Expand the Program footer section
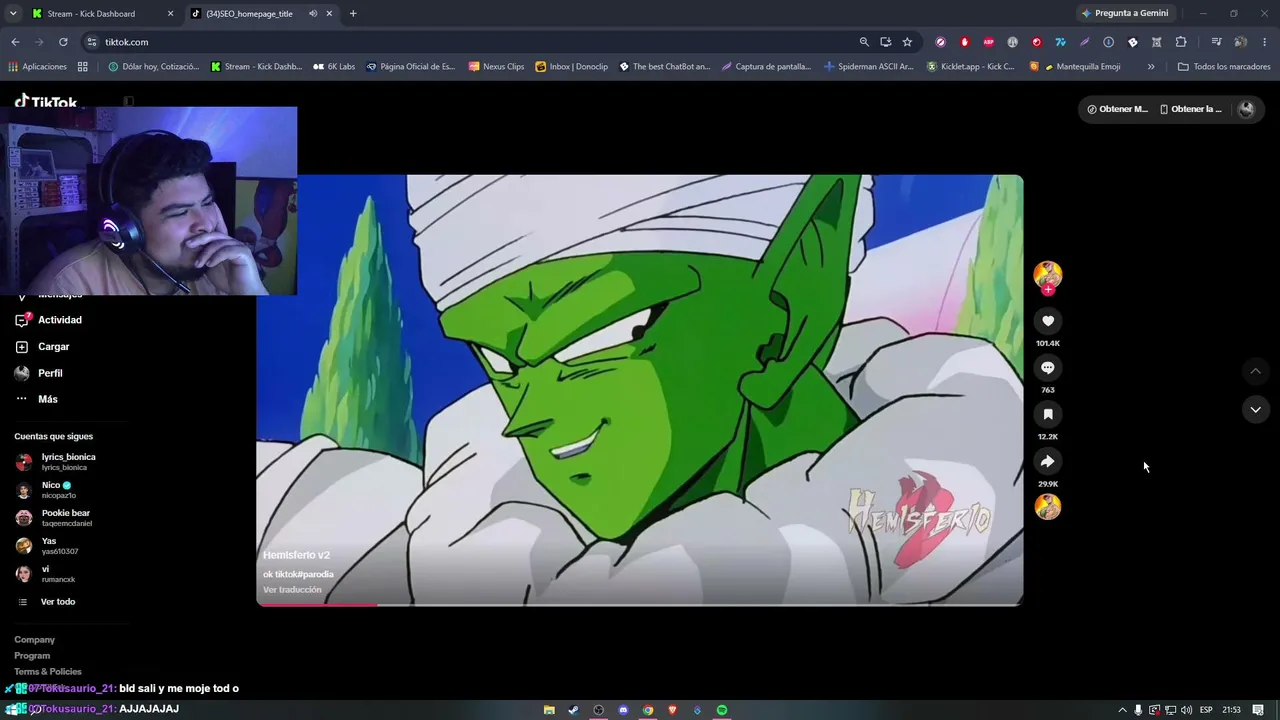The width and height of the screenshot is (1280, 720). pos(32,656)
